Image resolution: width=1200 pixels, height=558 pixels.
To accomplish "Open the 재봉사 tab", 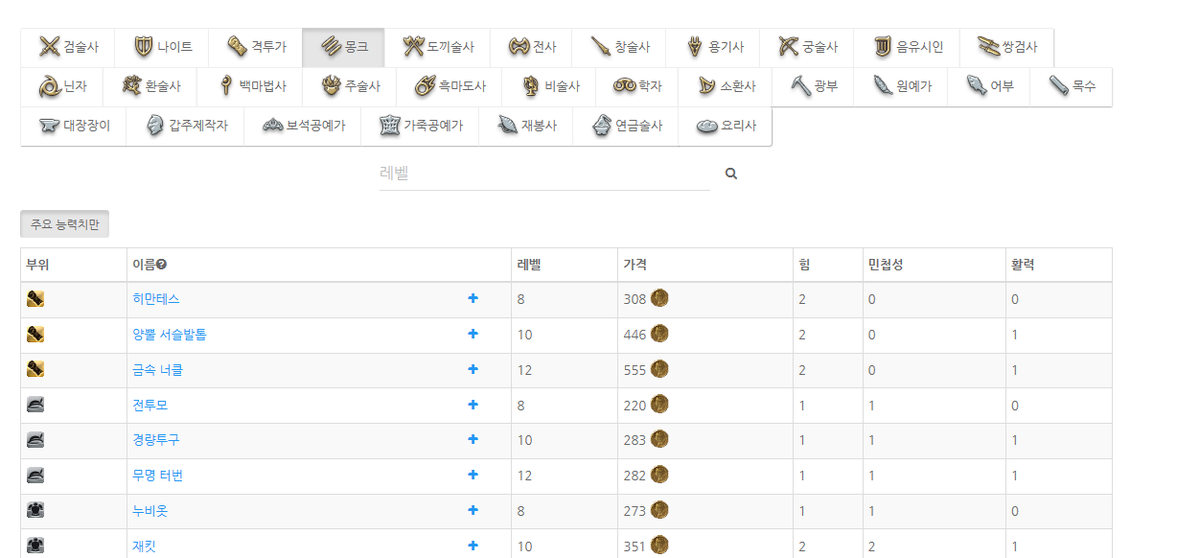I will pos(526,126).
